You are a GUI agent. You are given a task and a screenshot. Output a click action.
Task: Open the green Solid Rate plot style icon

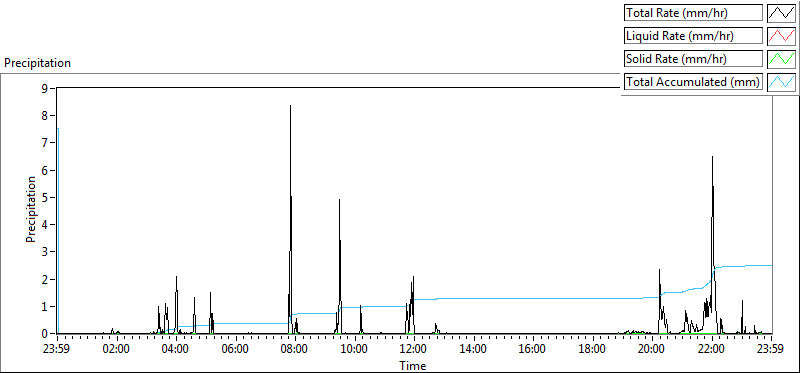[x=781, y=59]
